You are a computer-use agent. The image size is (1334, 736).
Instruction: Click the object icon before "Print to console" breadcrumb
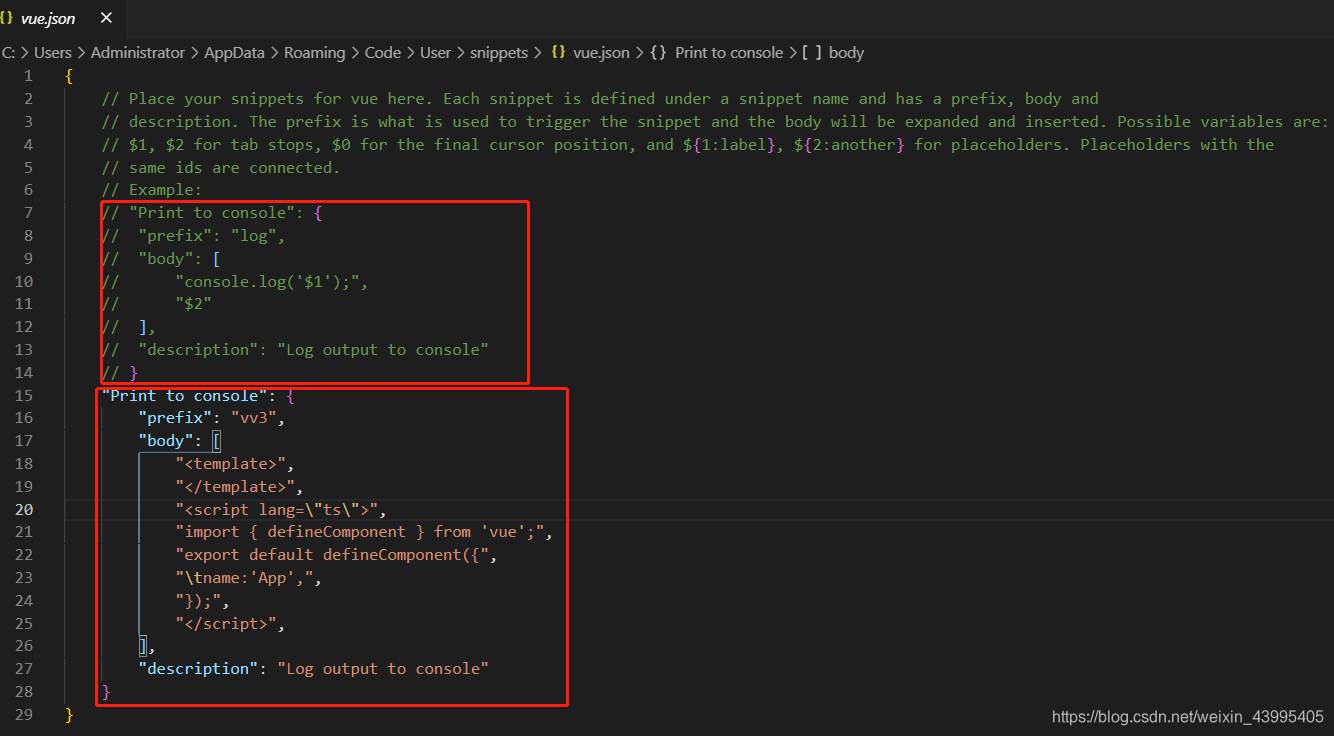click(658, 53)
